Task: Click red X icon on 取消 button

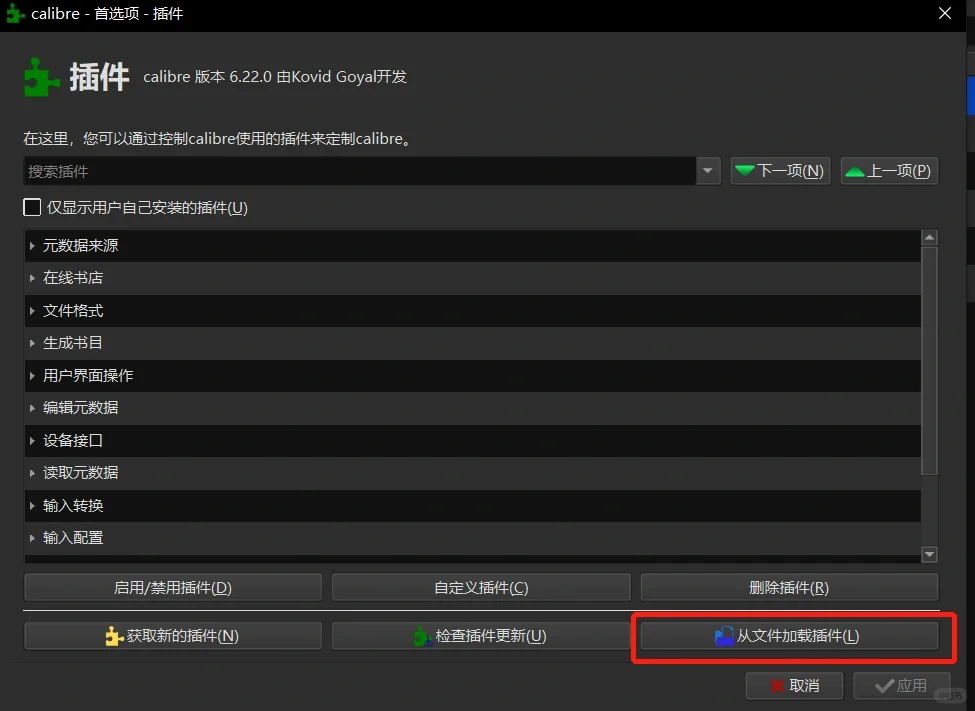Action: point(777,685)
